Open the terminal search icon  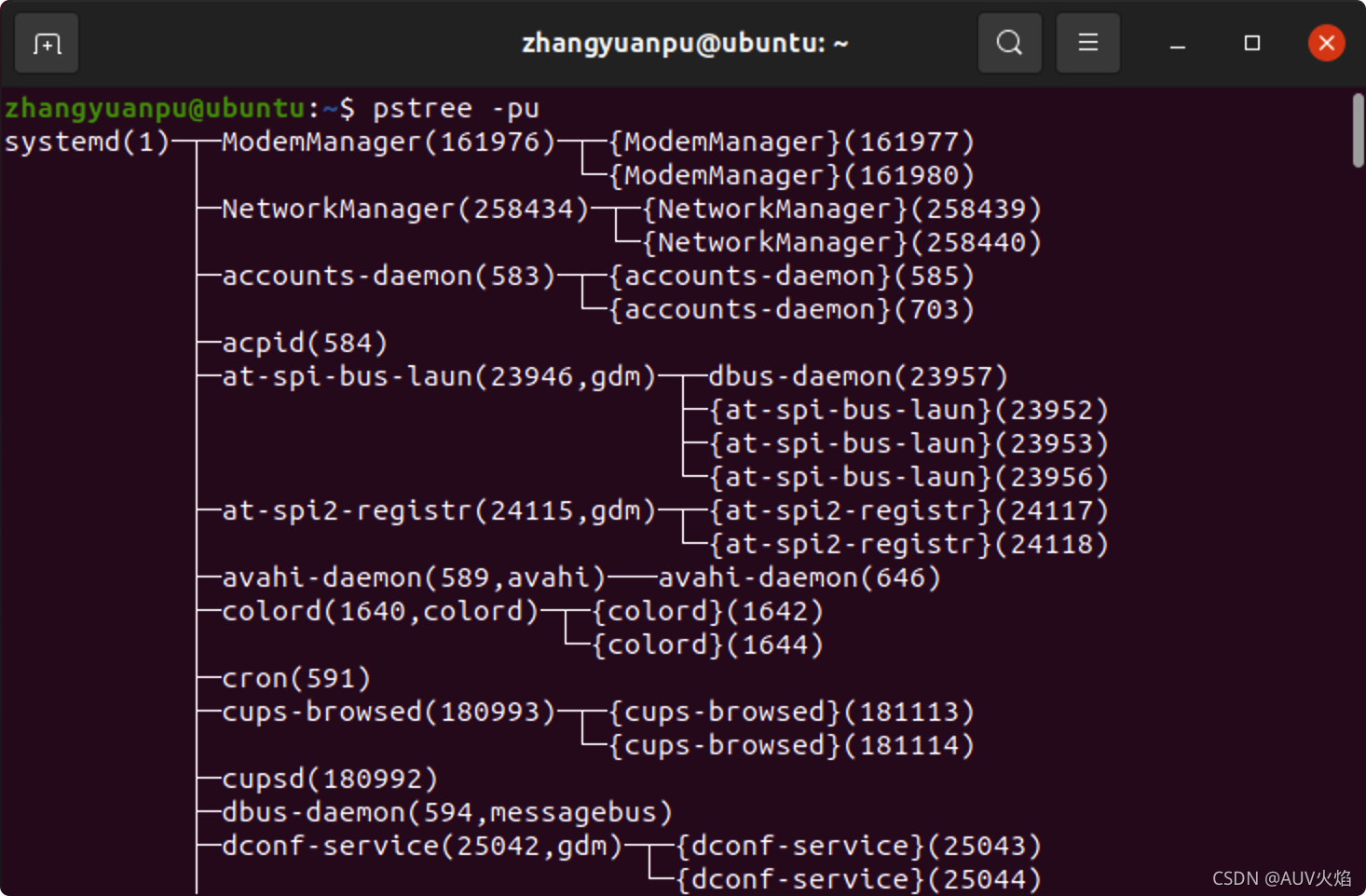click(1009, 43)
